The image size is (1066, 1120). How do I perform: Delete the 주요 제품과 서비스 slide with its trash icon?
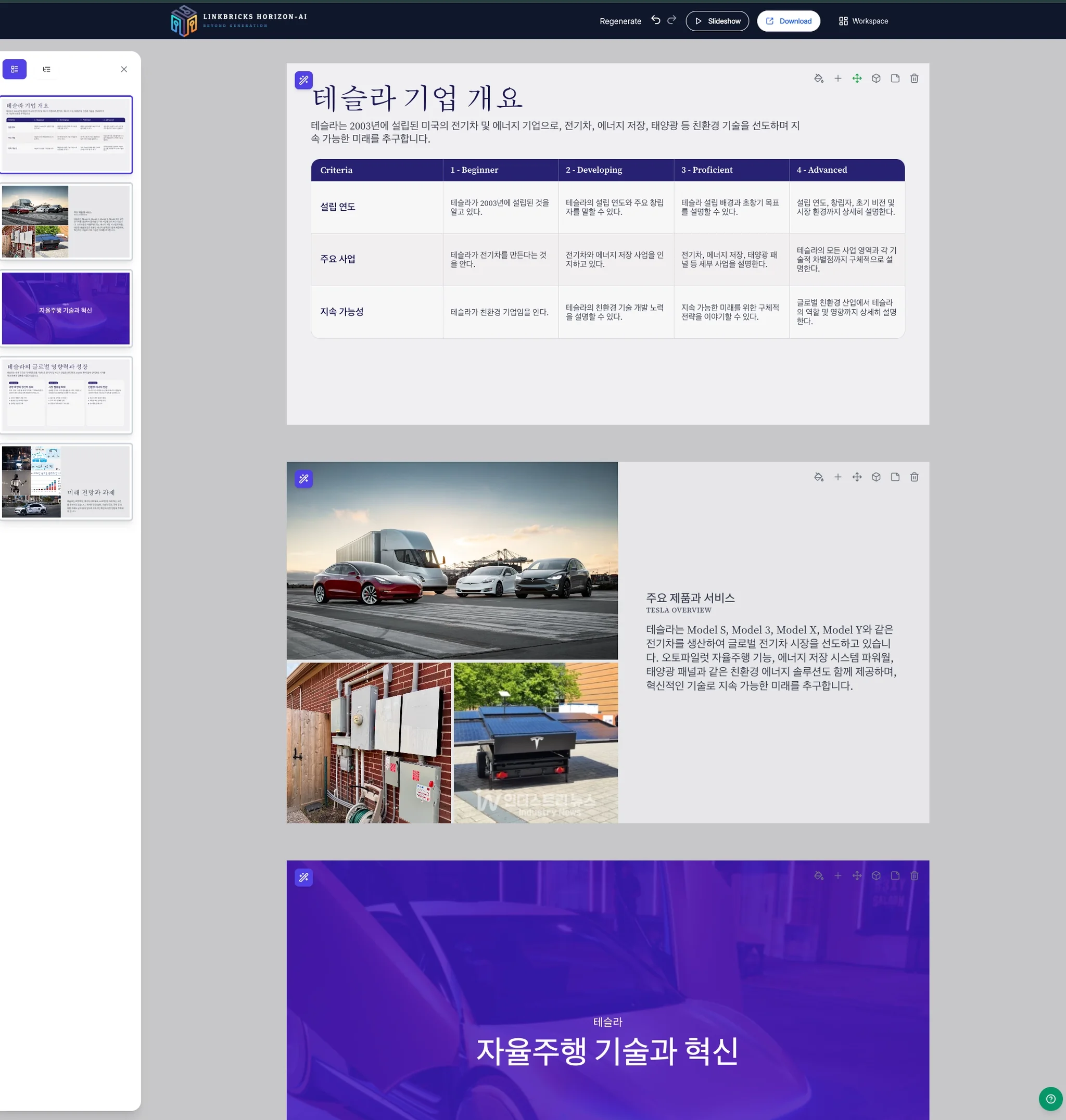click(x=915, y=477)
